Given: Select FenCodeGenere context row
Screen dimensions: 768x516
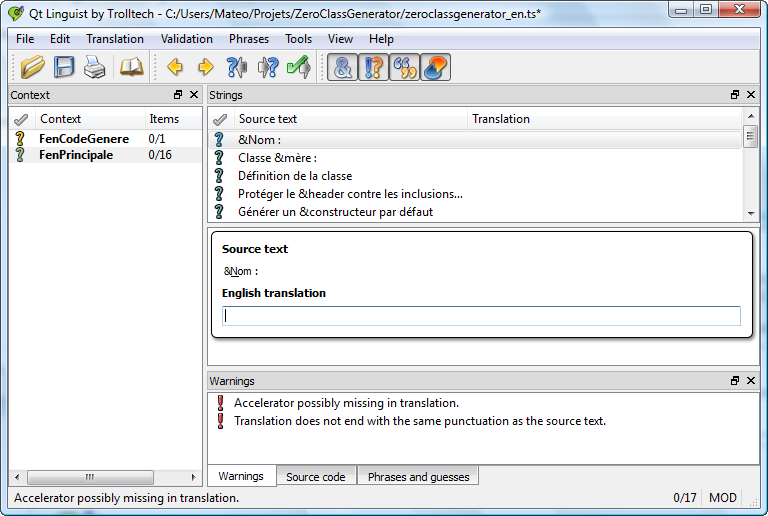Looking at the screenshot, I should tap(105, 139).
